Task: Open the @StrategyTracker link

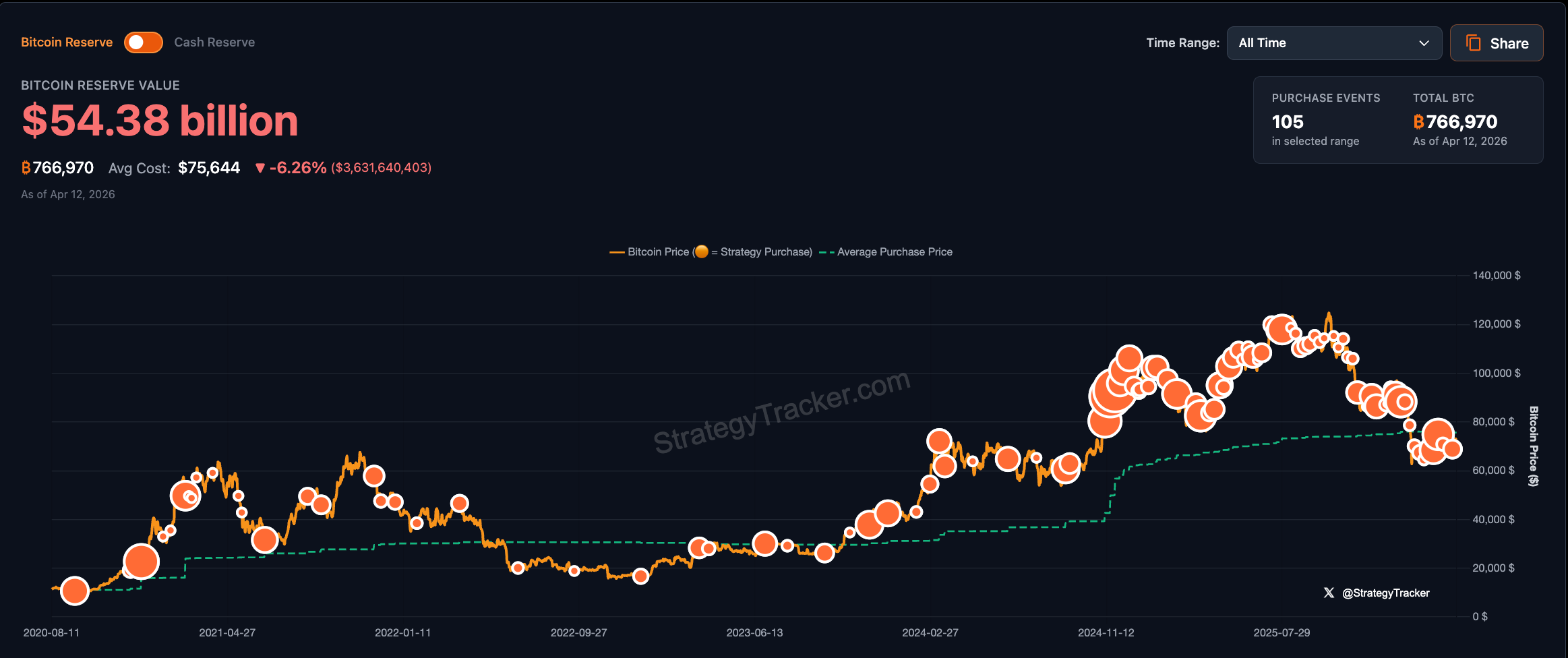Action: [1385, 593]
